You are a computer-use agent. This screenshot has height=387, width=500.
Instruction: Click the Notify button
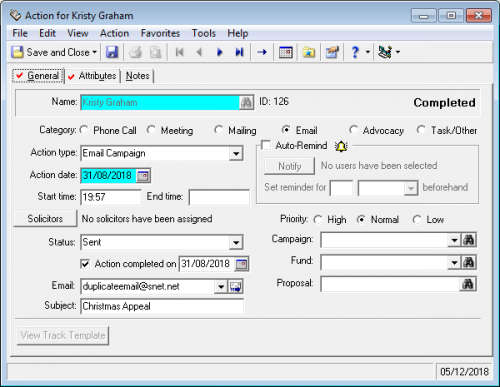289,166
